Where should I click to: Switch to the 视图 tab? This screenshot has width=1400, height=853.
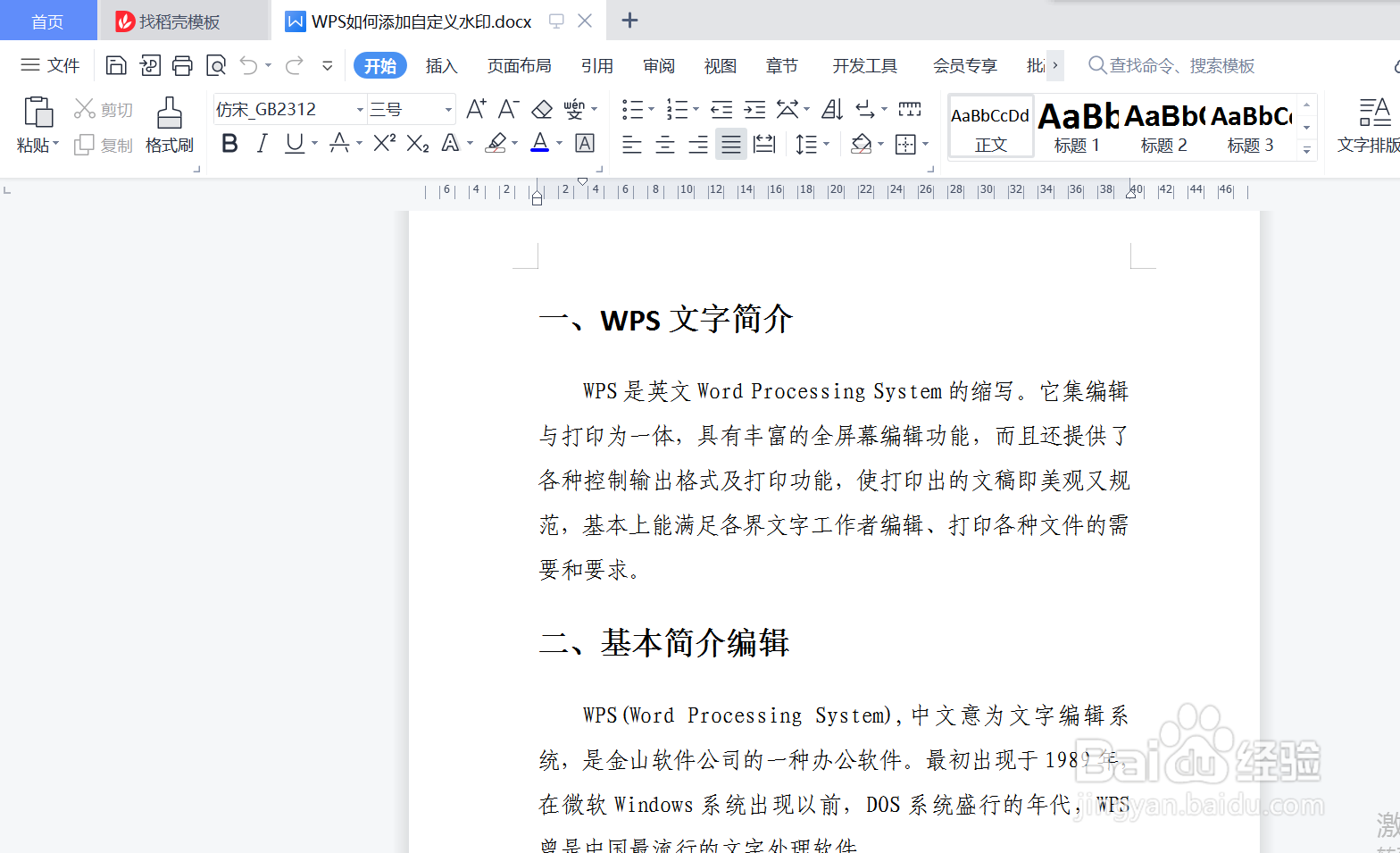click(x=721, y=65)
